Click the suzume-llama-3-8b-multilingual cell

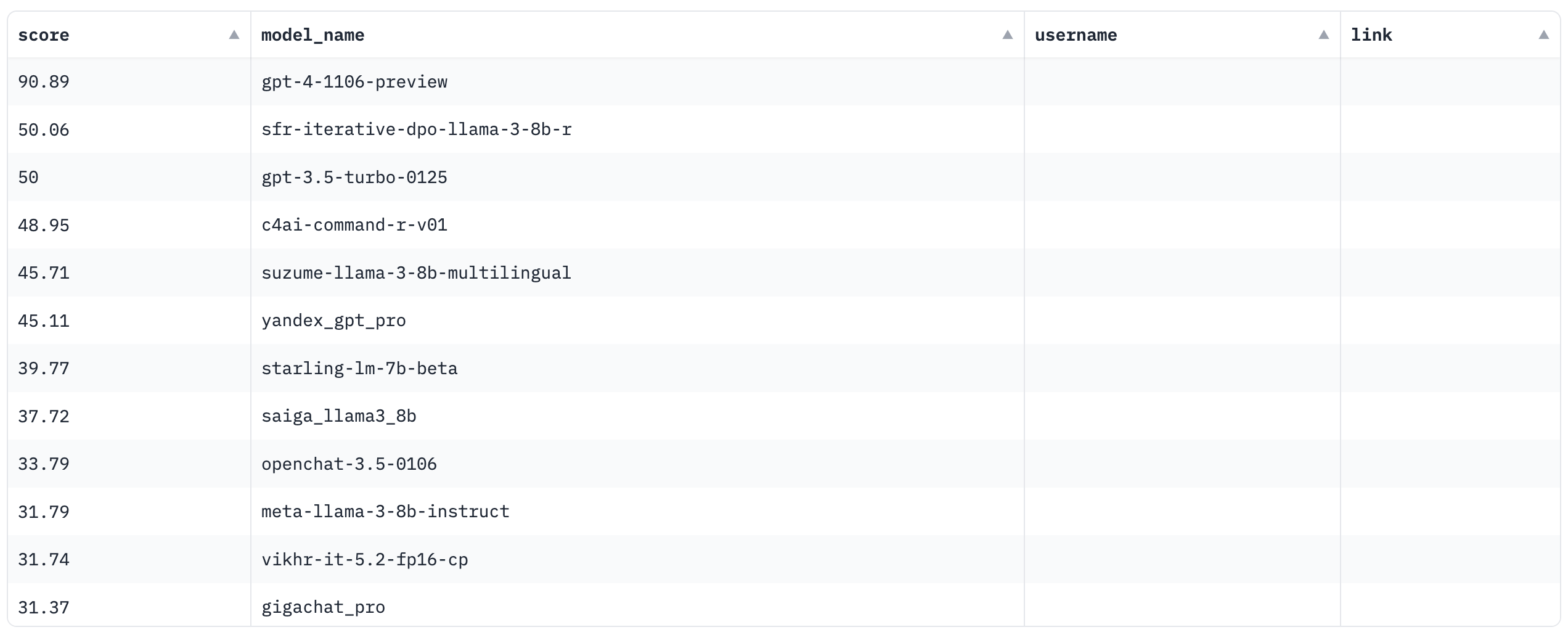point(417,273)
